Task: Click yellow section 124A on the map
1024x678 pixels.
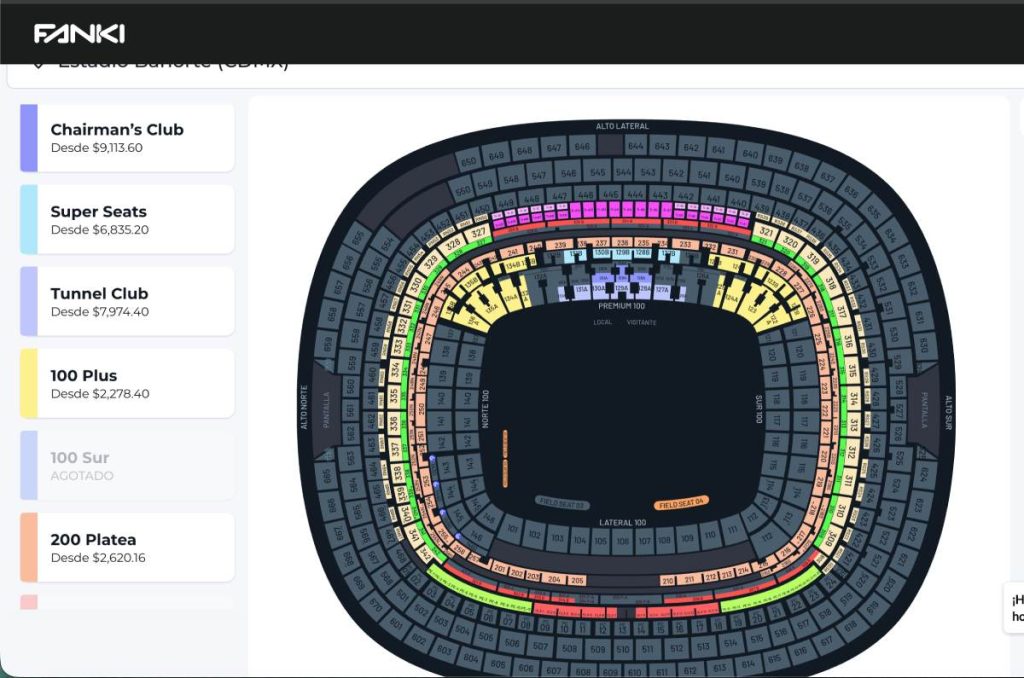Action: (x=732, y=298)
